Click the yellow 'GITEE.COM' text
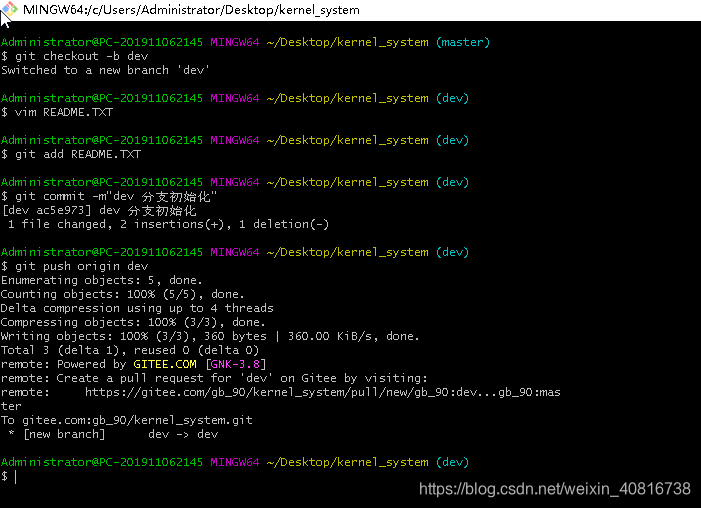The image size is (701, 508). tap(165, 364)
